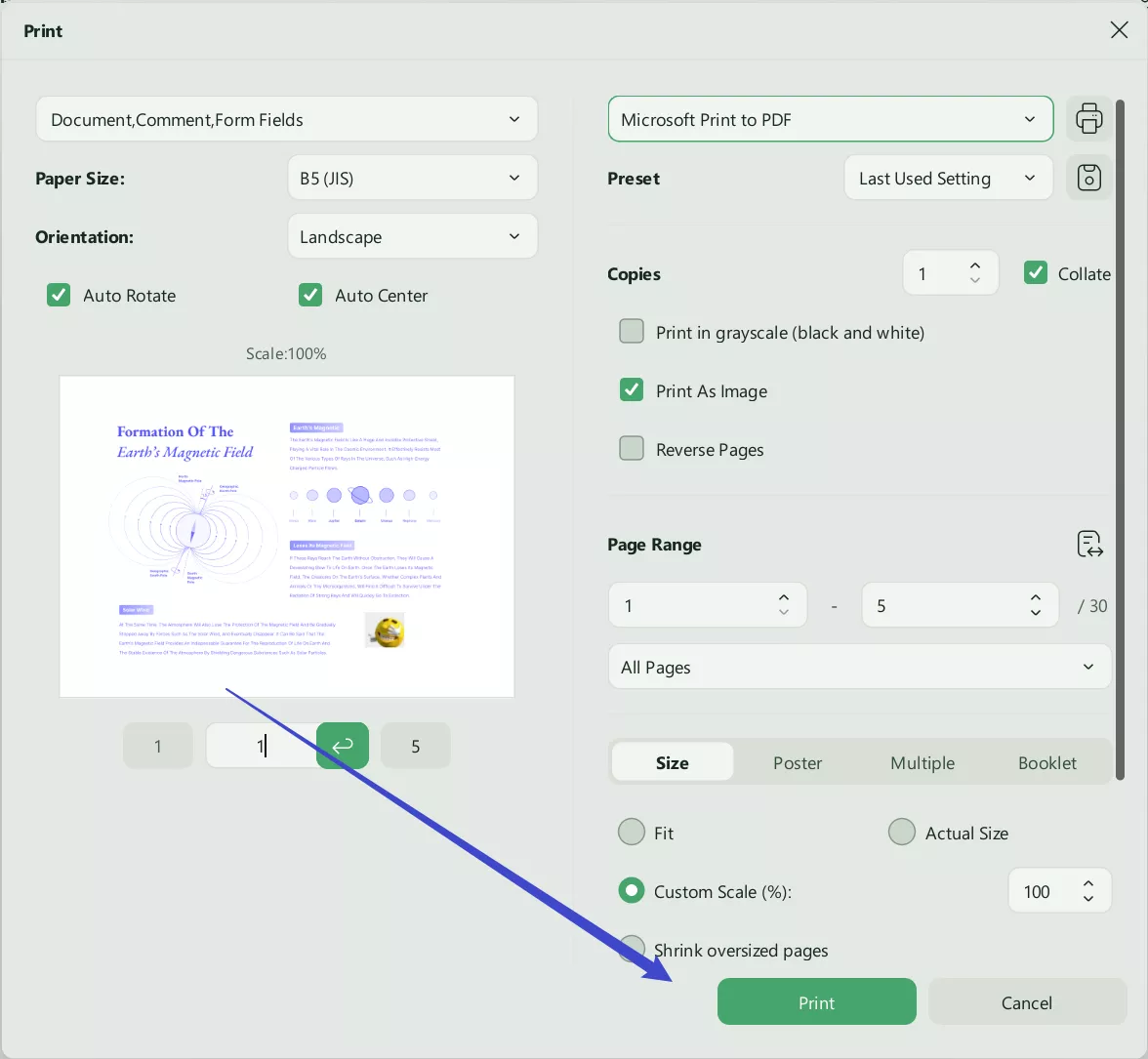Jump to last page button 5

coord(415,746)
